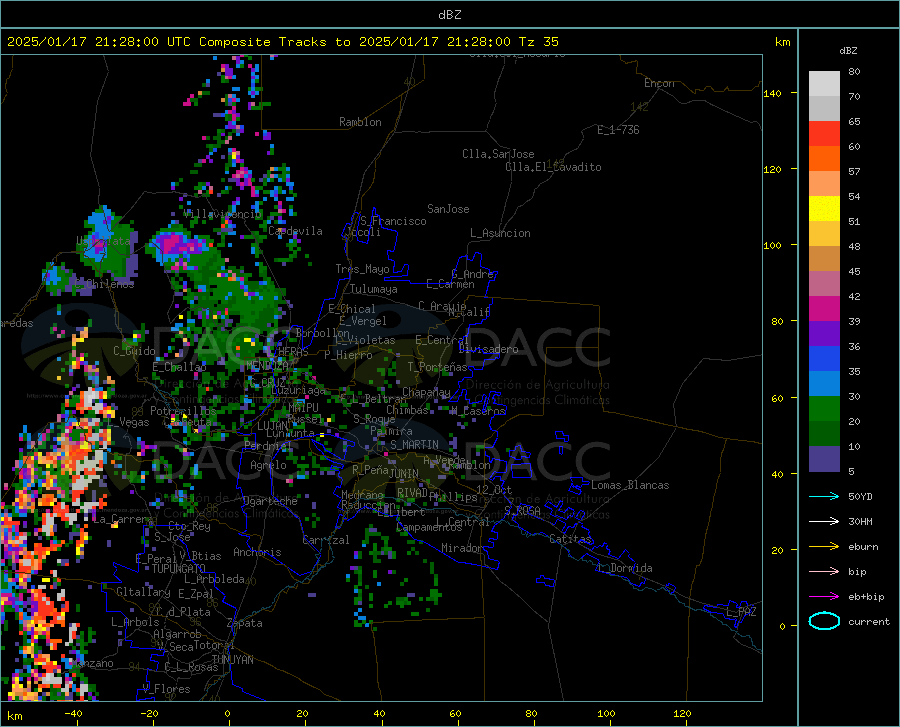
Task: Click the TUPUNGATO label on map
Action: (179, 569)
